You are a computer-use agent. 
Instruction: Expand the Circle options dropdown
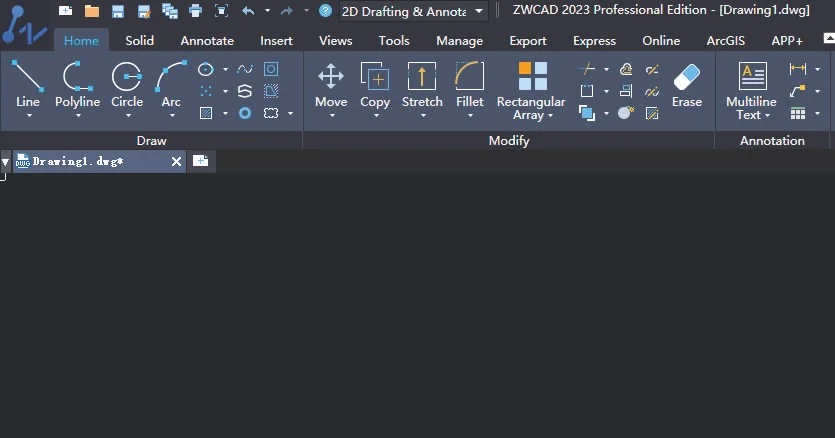[128, 115]
